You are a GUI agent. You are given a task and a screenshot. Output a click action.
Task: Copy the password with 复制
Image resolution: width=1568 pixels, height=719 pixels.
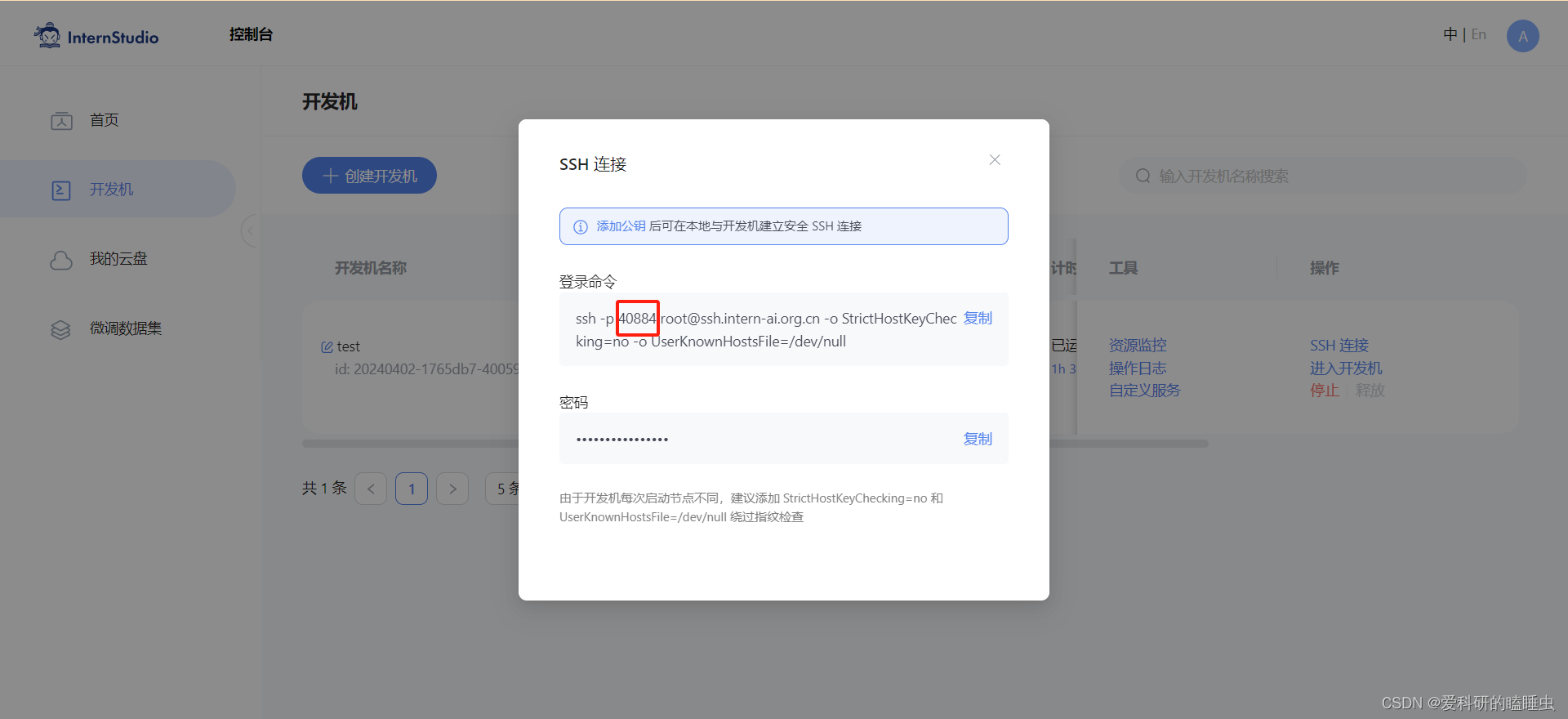tap(978, 439)
